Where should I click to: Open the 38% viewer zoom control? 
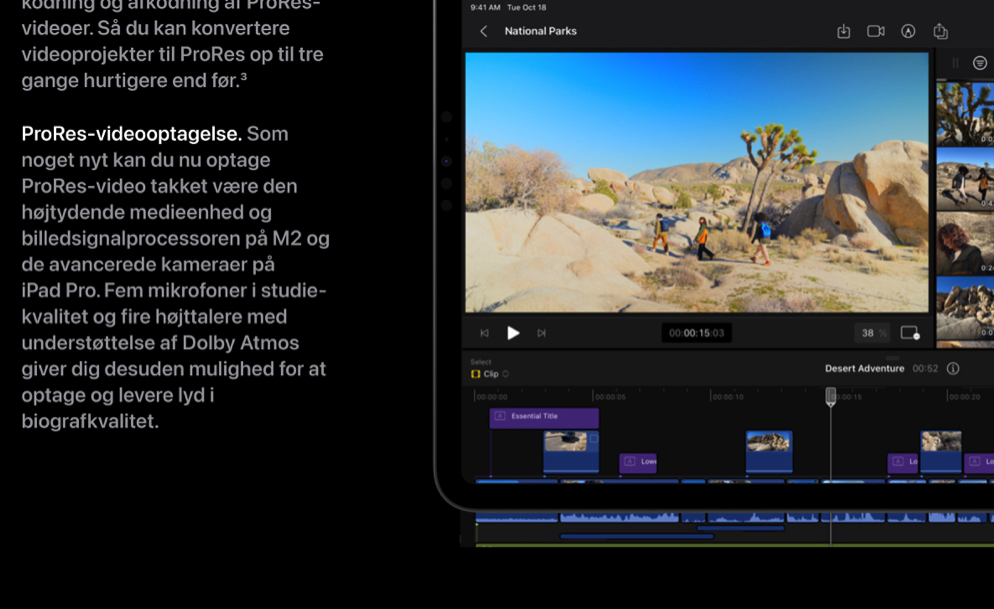coord(871,333)
